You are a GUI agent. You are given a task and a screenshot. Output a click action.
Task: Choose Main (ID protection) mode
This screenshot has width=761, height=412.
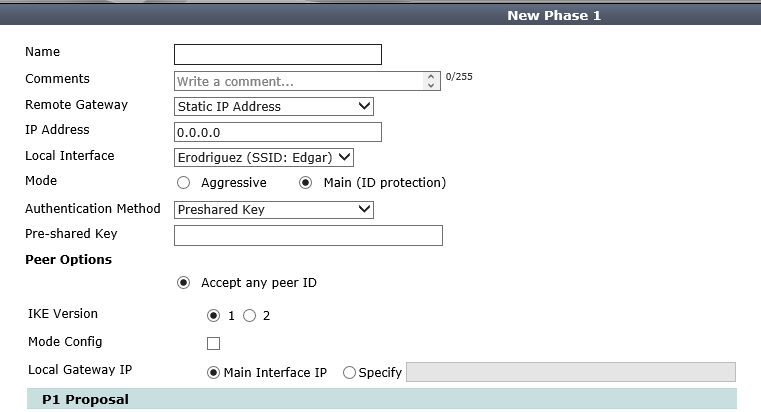pyautogui.click(x=306, y=183)
